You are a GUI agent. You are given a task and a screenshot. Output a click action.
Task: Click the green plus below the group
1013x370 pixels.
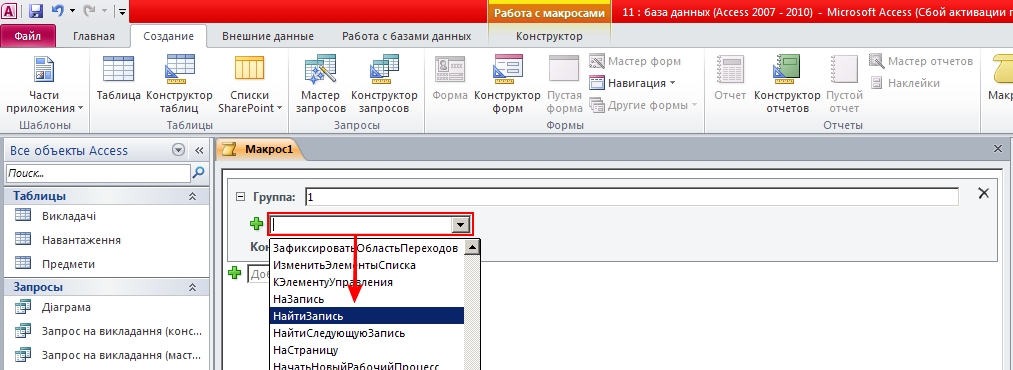[235, 273]
